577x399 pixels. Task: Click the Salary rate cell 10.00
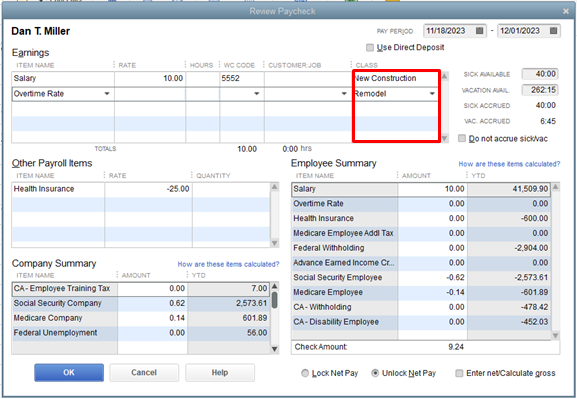tap(150, 78)
